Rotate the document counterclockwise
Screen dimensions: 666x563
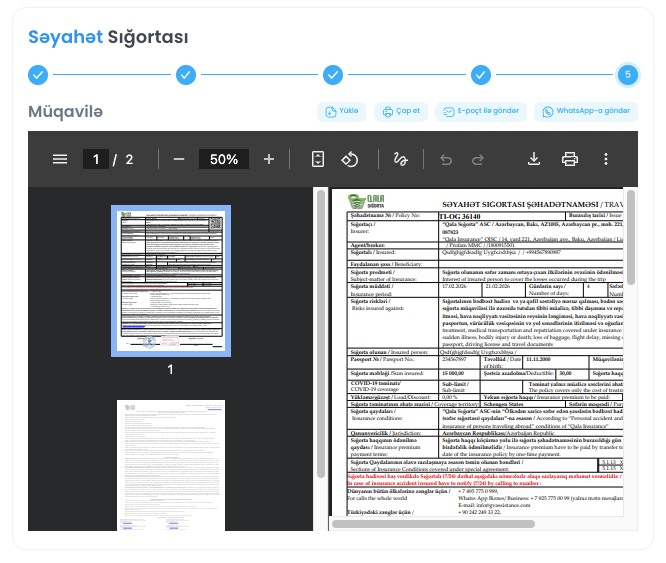point(350,159)
